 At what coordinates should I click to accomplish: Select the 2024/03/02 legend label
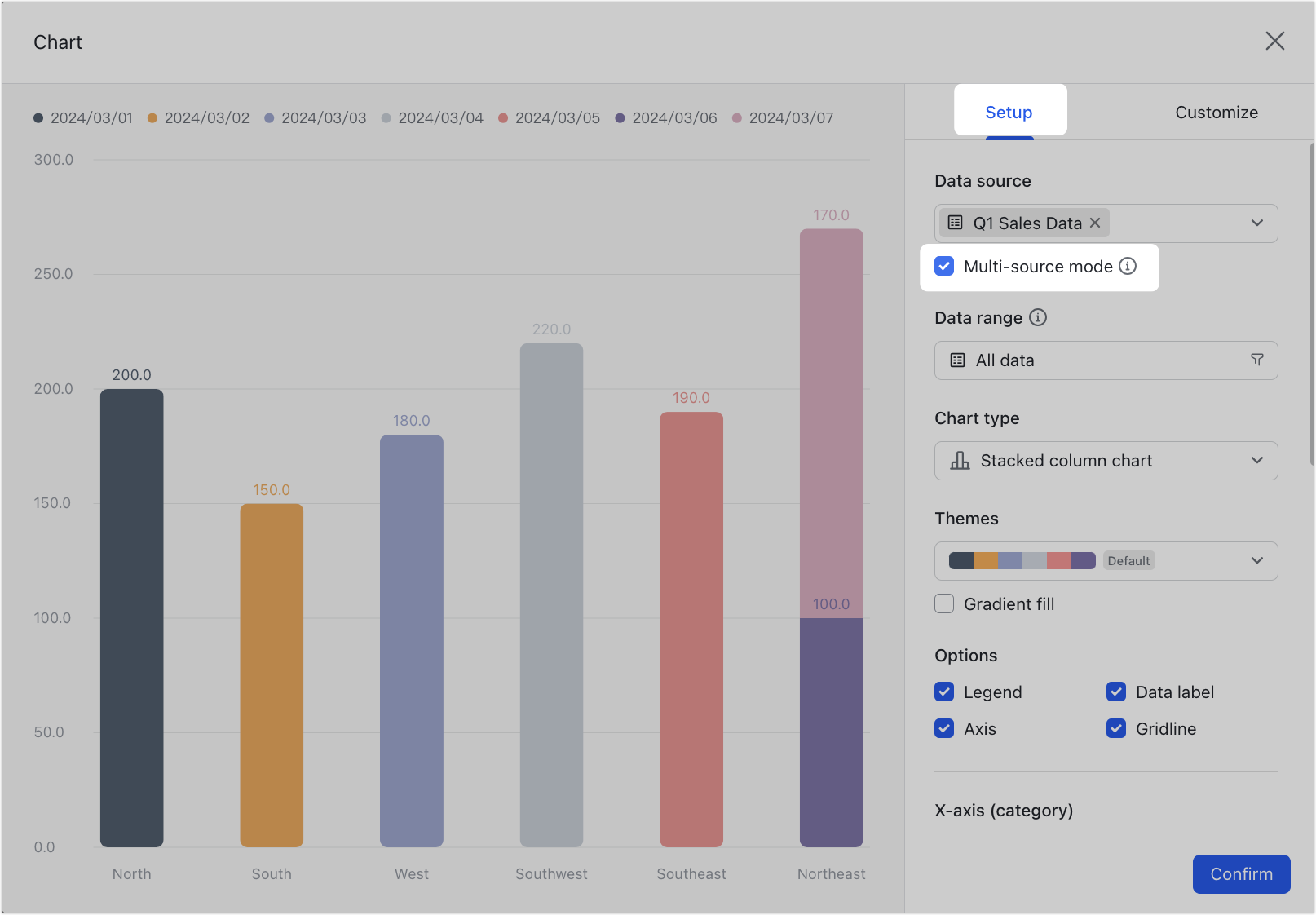pyautogui.click(x=206, y=117)
